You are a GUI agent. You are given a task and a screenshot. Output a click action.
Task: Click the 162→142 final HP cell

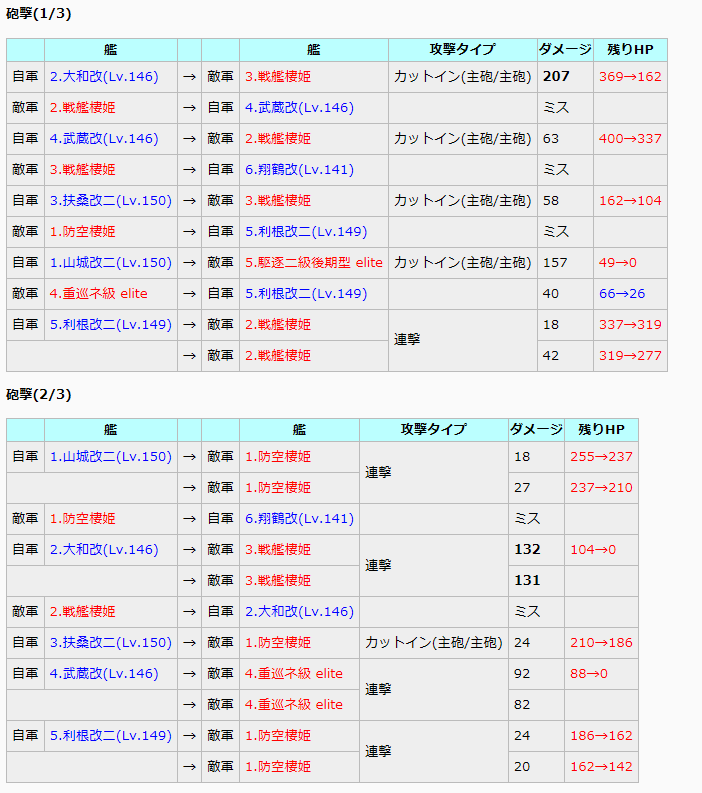[x=601, y=767]
